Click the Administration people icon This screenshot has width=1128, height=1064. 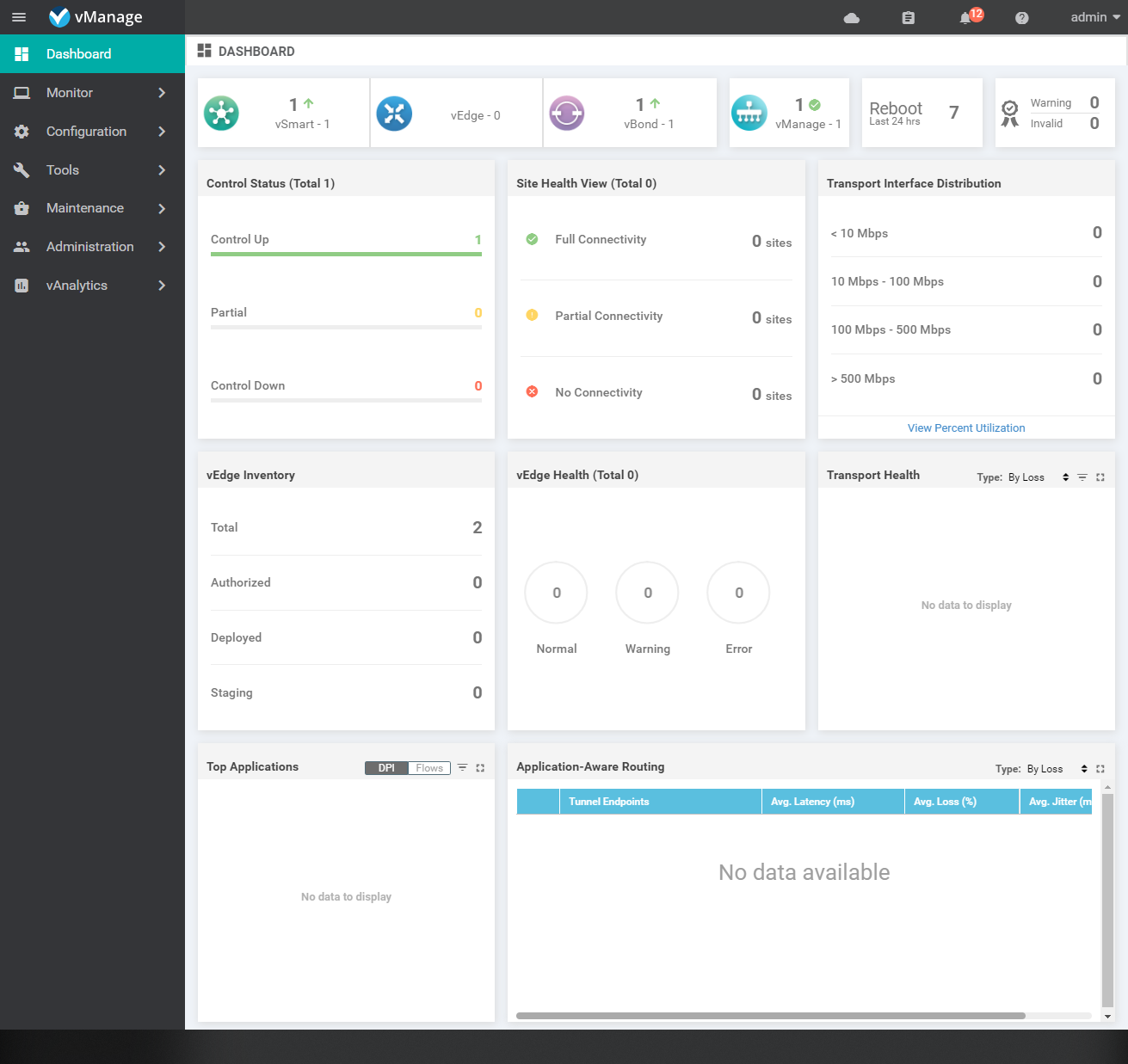click(22, 247)
